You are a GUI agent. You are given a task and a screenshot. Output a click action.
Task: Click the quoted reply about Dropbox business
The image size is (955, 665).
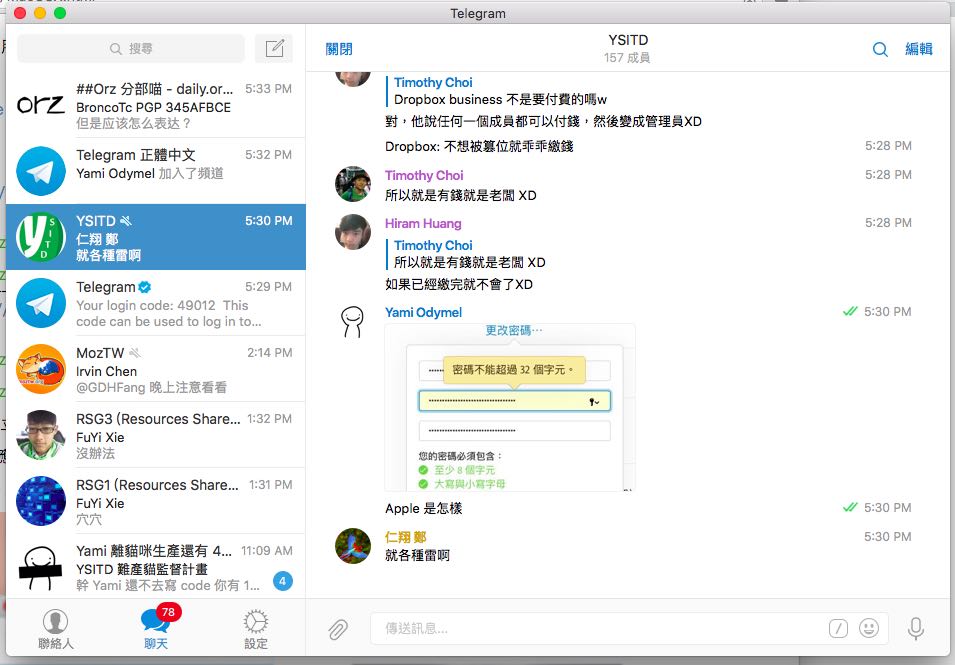[497, 91]
